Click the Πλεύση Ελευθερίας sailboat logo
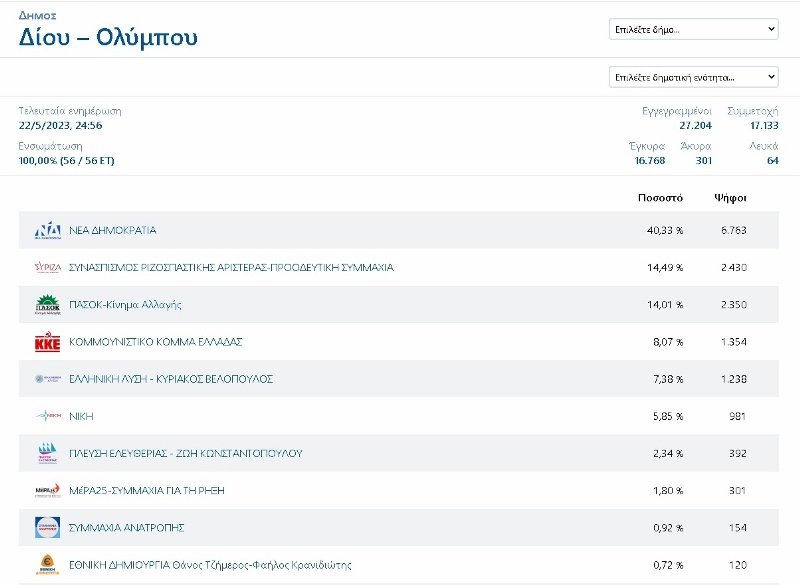Screen dimensions: 800x585 click(x=47, y=453)
